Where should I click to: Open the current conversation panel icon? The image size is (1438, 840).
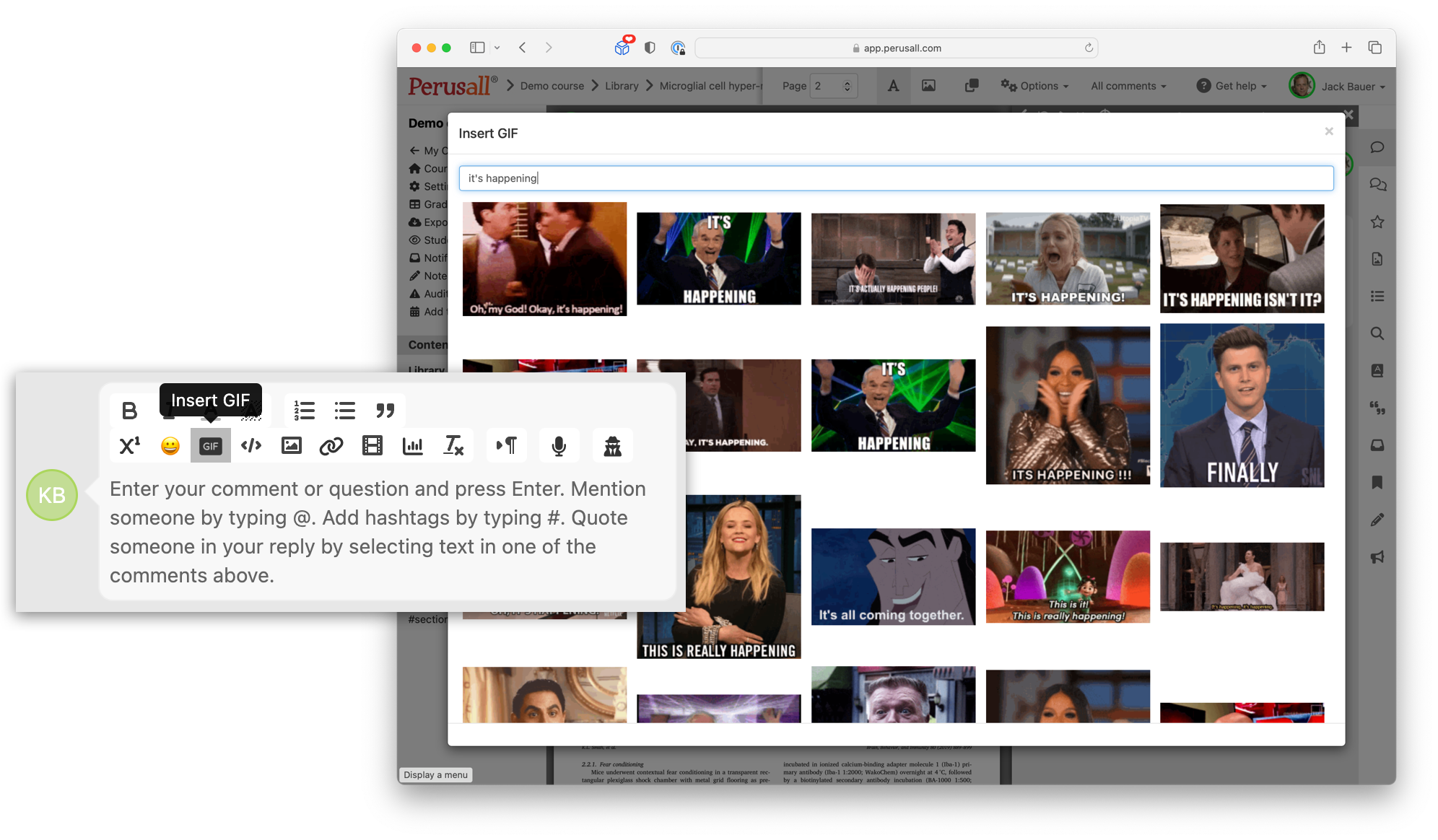[1377, 147]
